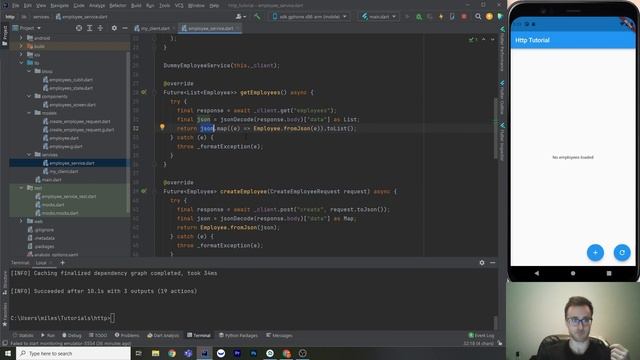Expand the build folder
This screenshot has width=640, height=360.
pyautogui.click(x=22, y=46)
